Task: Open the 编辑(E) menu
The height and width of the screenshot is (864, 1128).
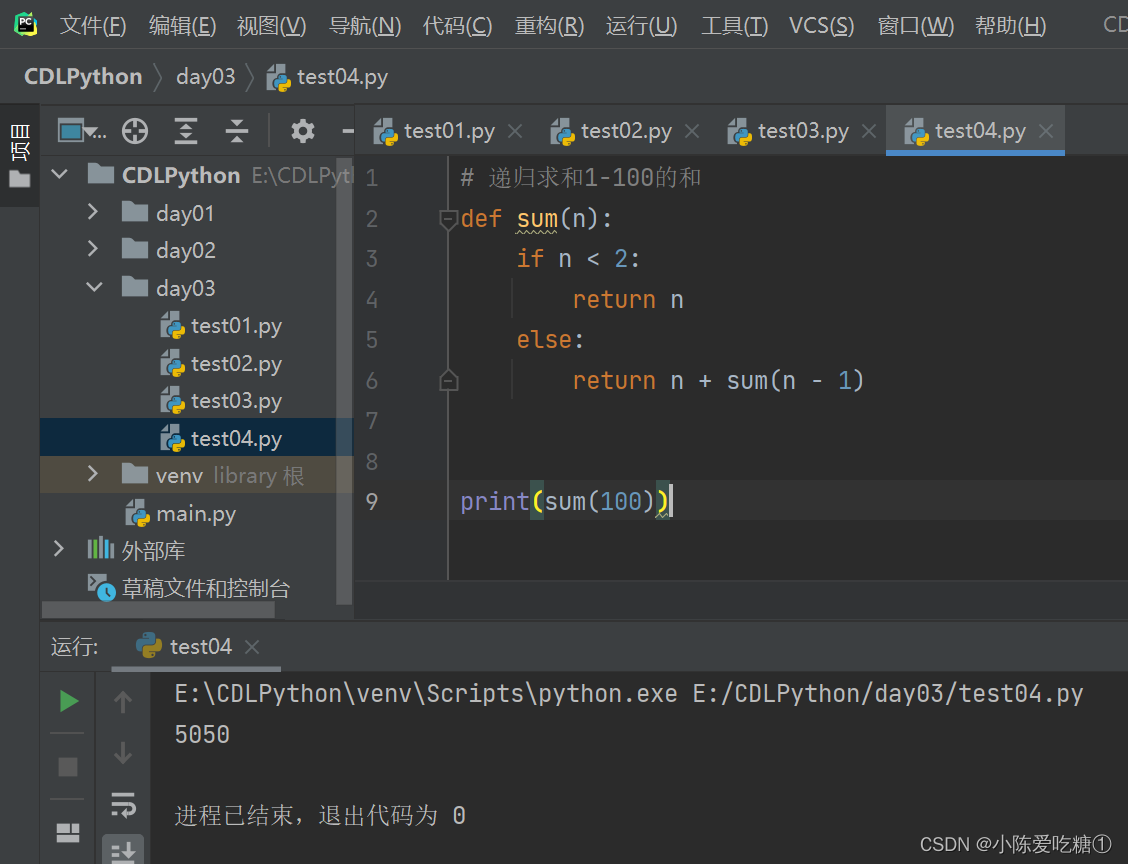Action: [x=183, y=26]
